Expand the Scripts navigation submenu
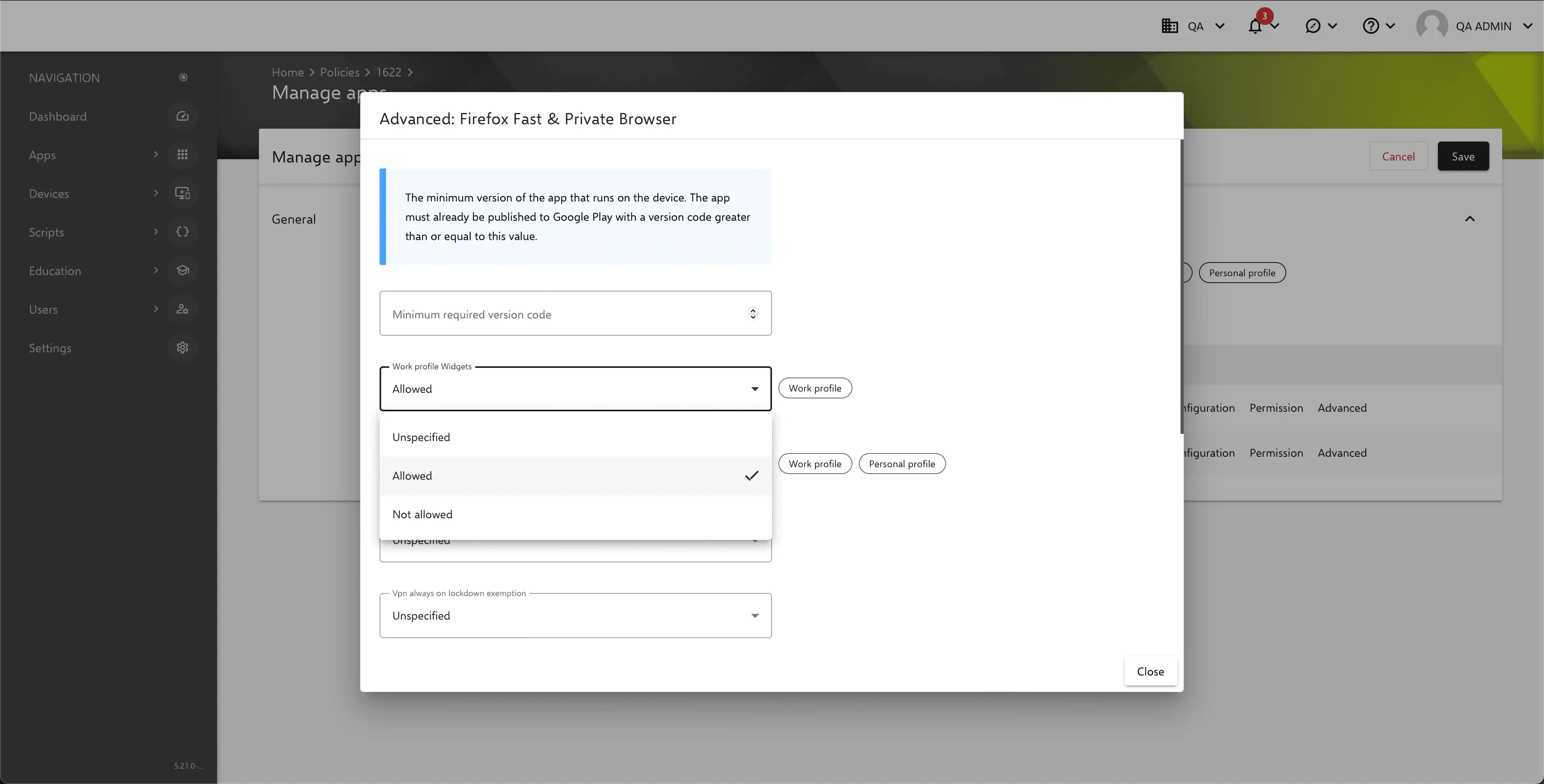This screenshot has width=1544, height=784. pyautogui.click(x=156, y=232)
